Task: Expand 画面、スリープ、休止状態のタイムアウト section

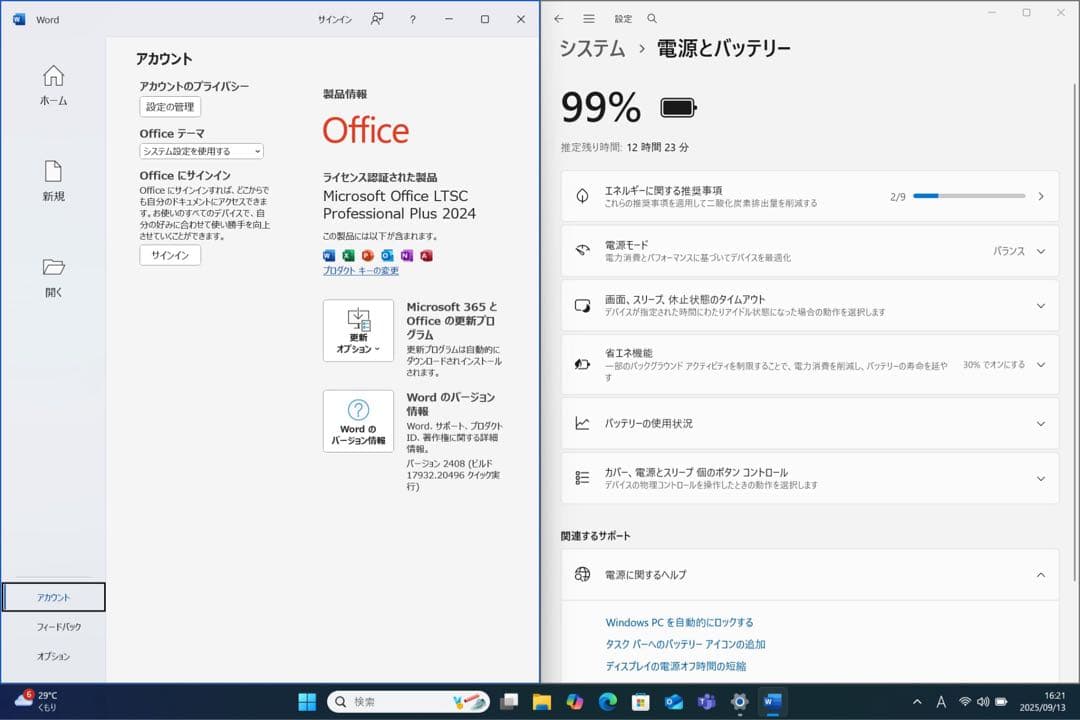Action: click(1041, 306)
